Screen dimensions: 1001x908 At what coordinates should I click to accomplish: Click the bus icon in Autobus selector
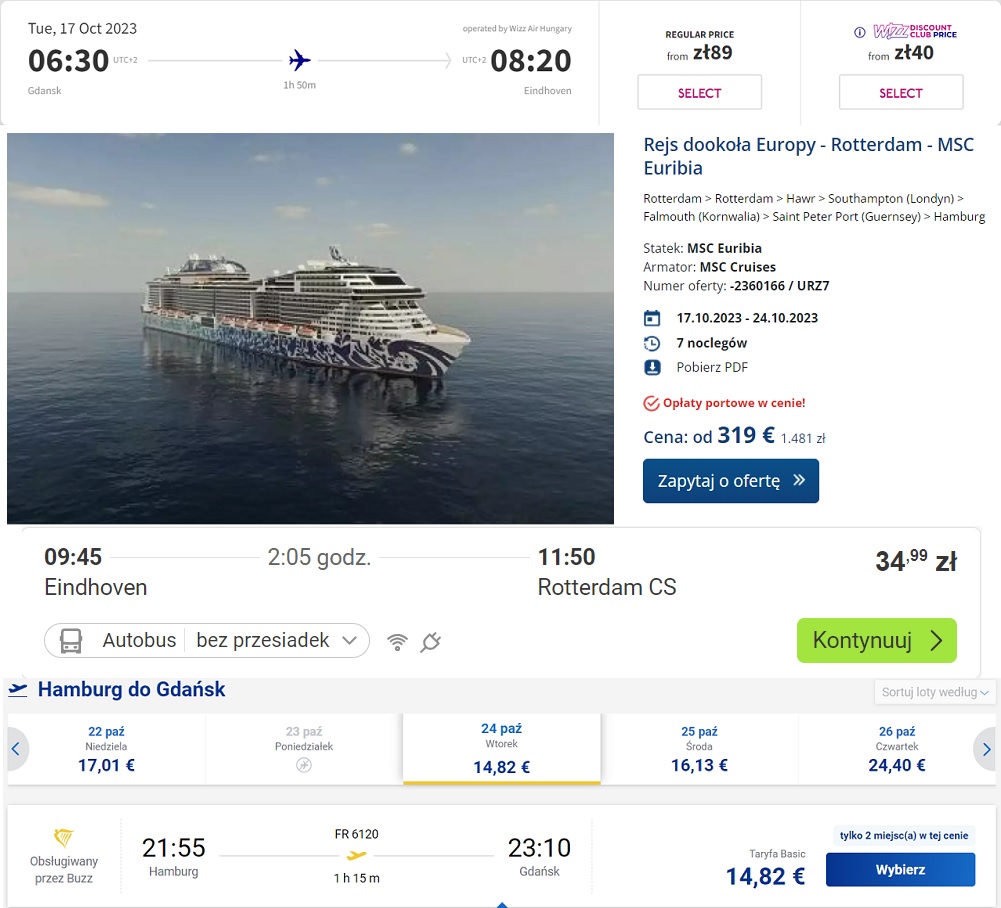click(71, 640)
